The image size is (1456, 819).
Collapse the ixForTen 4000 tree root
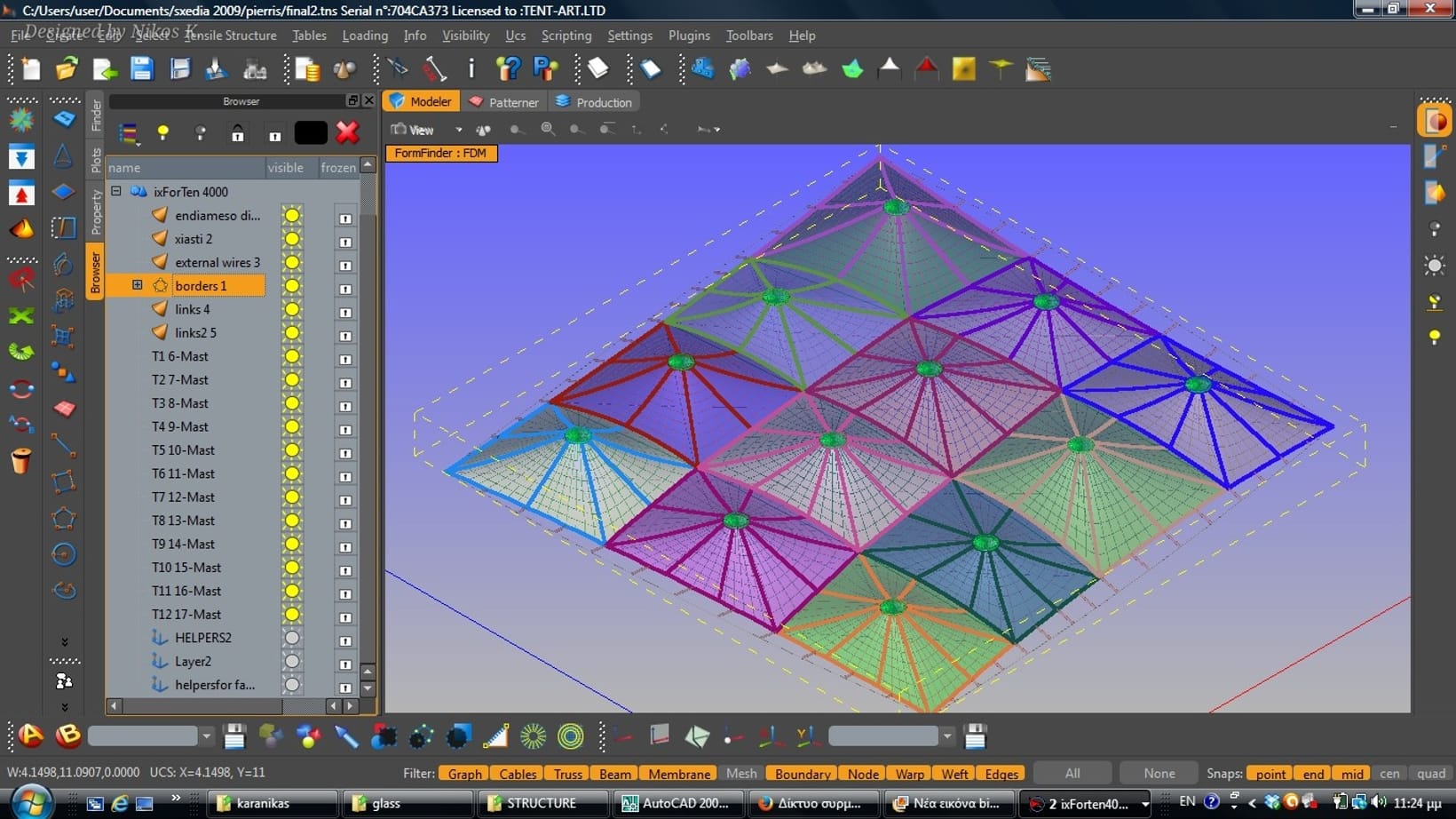(116, 191)
